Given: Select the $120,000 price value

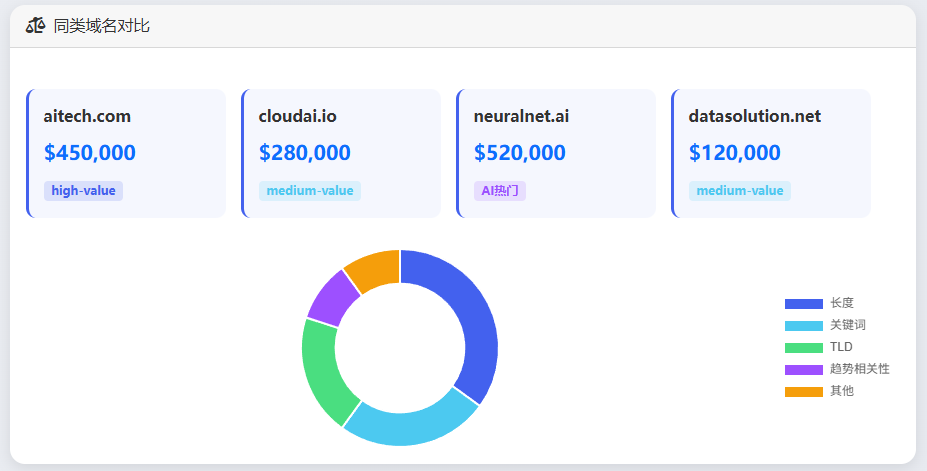Looking at the screenshot, I should tap(734, 152).
